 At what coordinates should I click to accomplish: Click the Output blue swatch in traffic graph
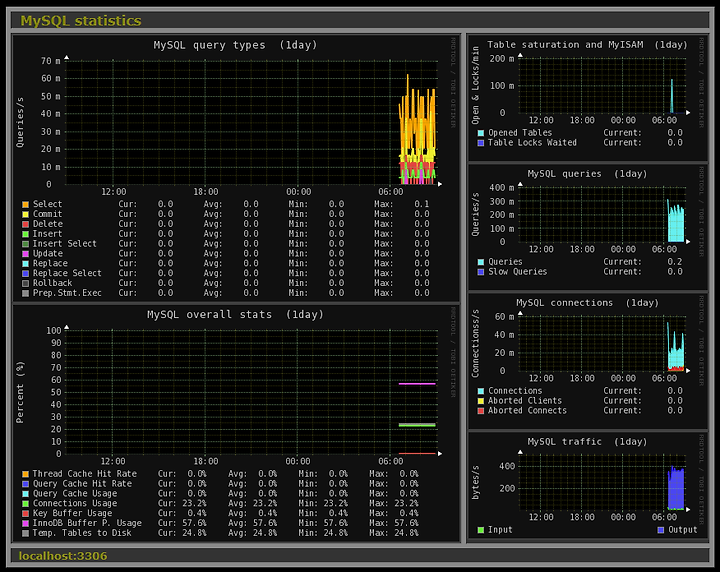pos(661,530)
